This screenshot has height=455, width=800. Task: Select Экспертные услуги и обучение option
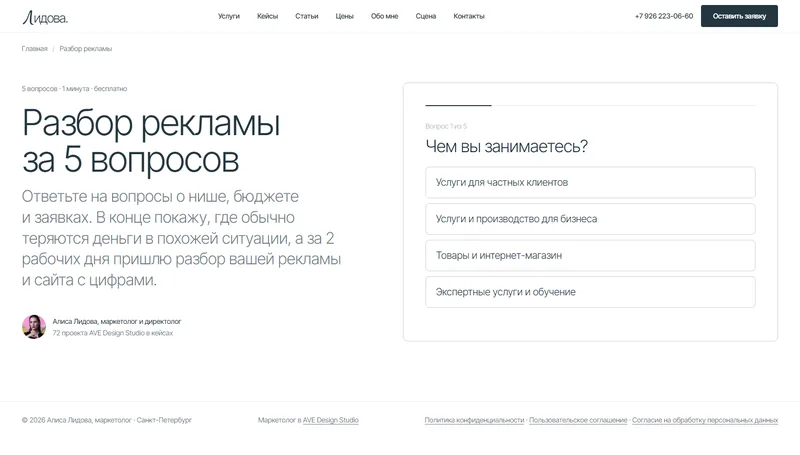[x=590, y=292]
